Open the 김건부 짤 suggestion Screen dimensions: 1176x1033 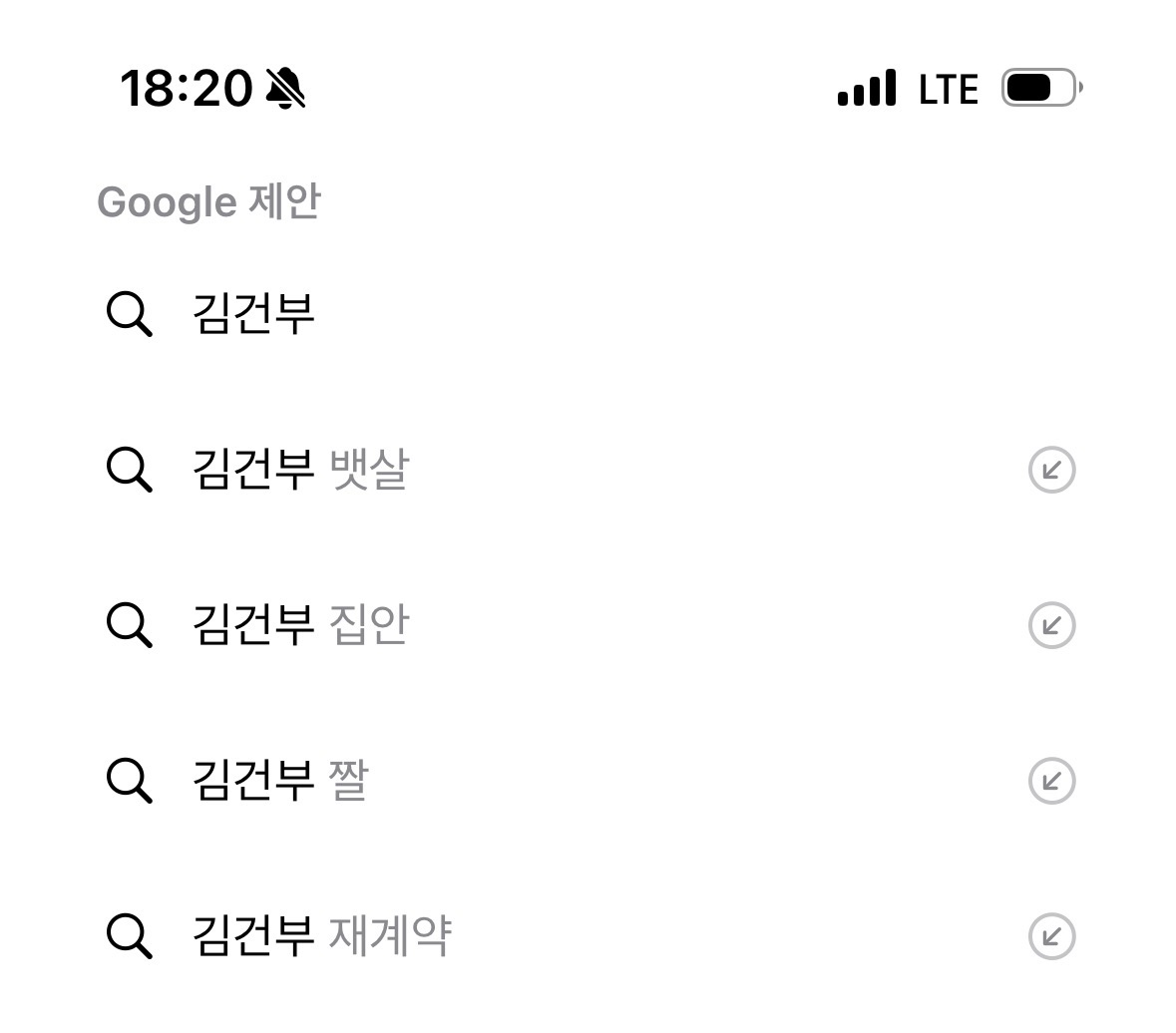tap(279, 781)
